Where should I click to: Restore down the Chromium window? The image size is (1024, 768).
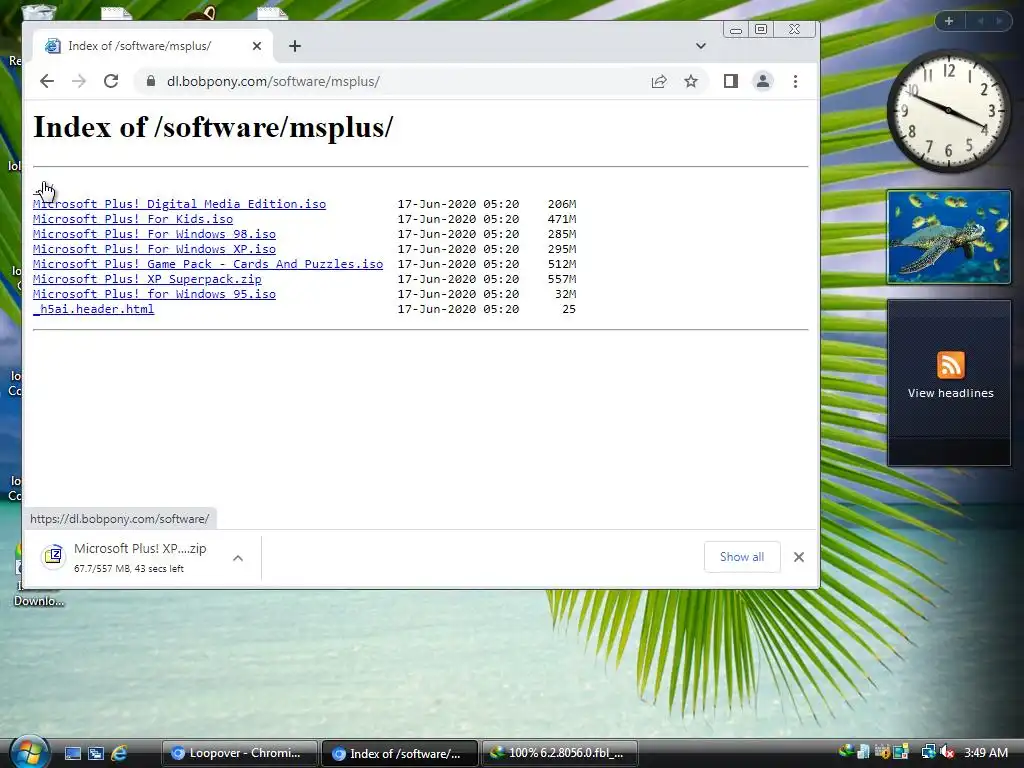pos(761,29)
